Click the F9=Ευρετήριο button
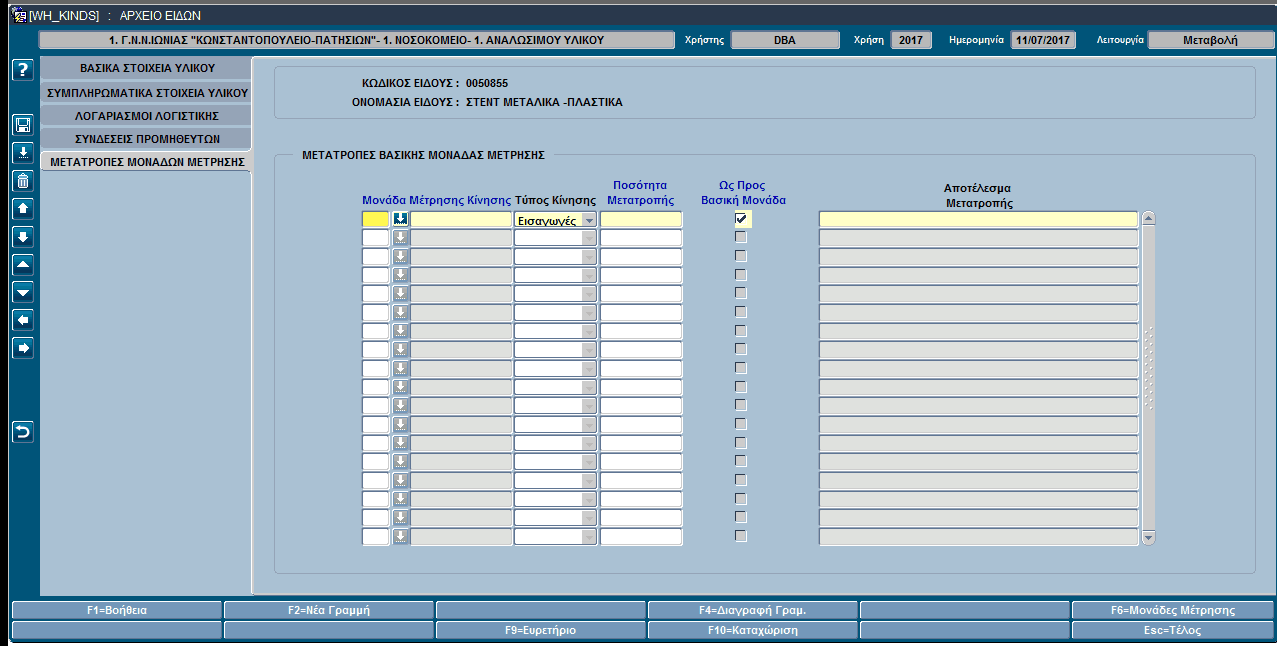The height and width of the screenshot is (646, 1277). coord(541,630)
